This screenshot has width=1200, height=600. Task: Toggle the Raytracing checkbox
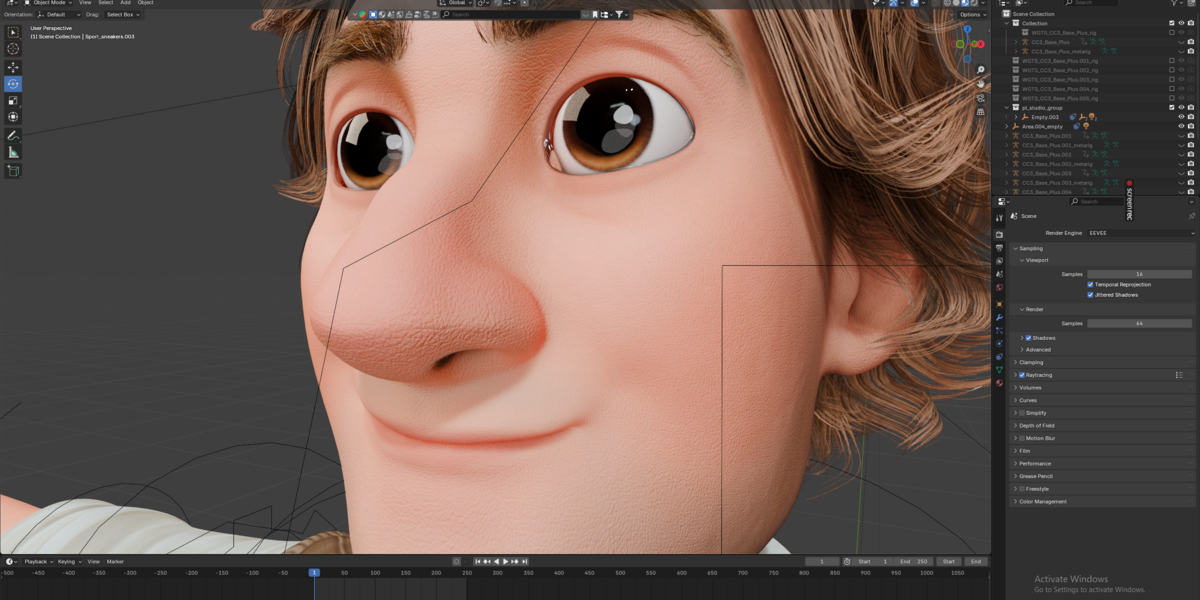(1022, 375)
